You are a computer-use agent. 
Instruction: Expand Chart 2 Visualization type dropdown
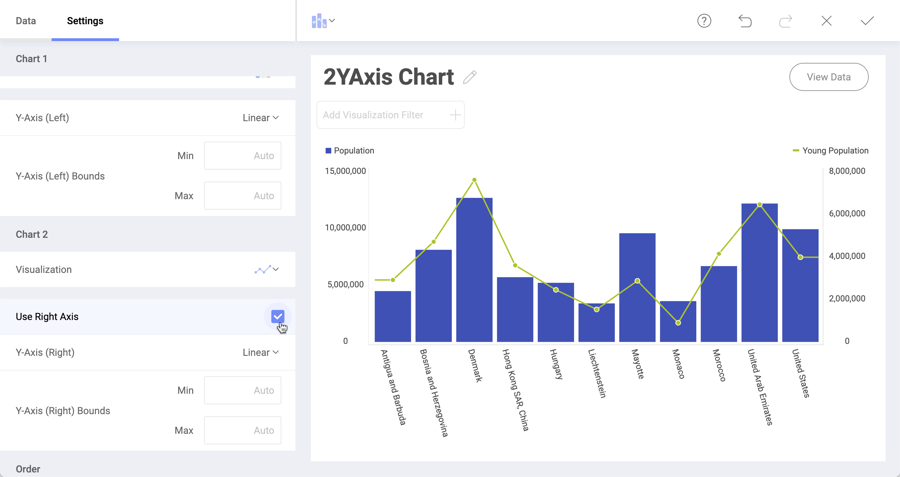click(266, 270)
